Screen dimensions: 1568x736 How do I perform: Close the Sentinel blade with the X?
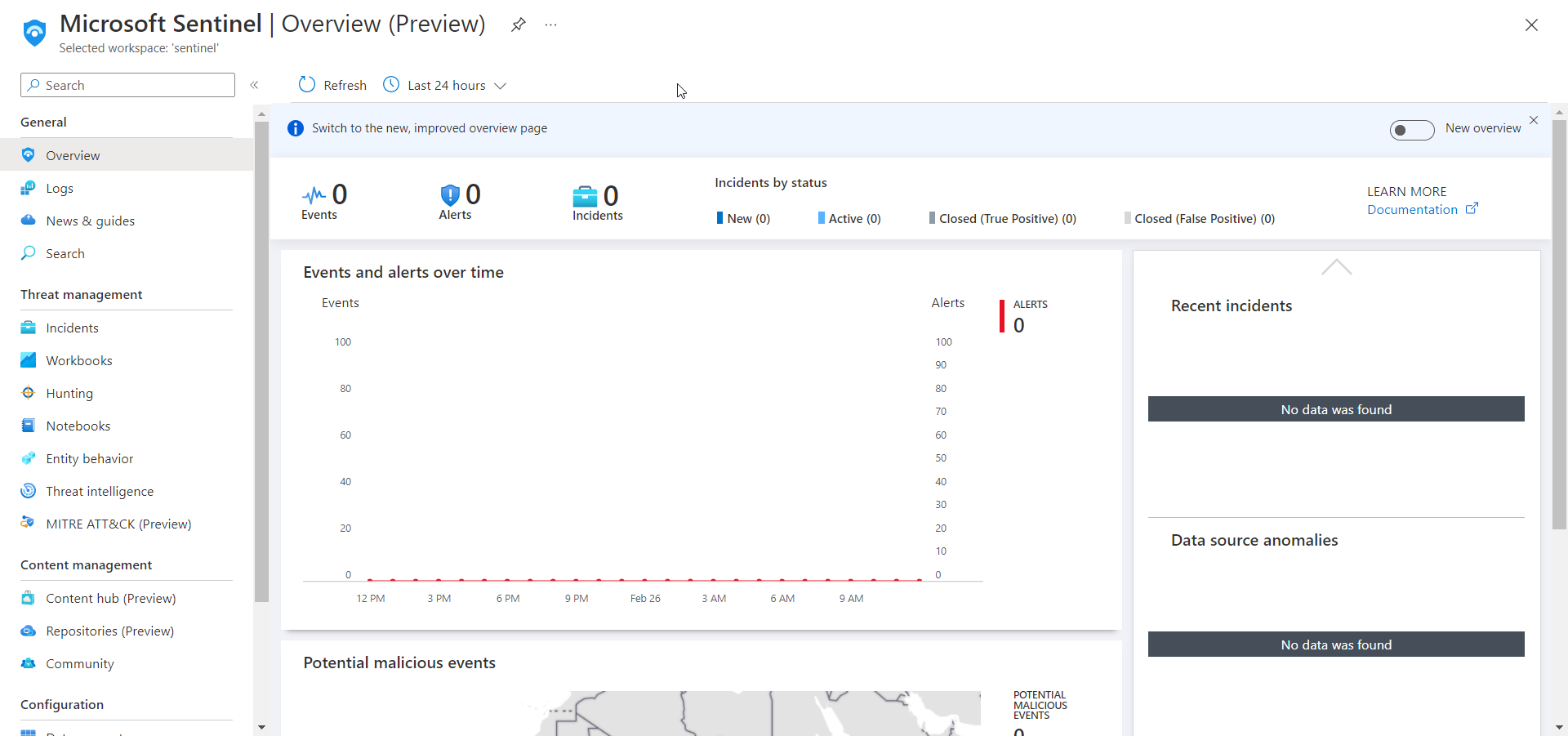point(1531,25)
